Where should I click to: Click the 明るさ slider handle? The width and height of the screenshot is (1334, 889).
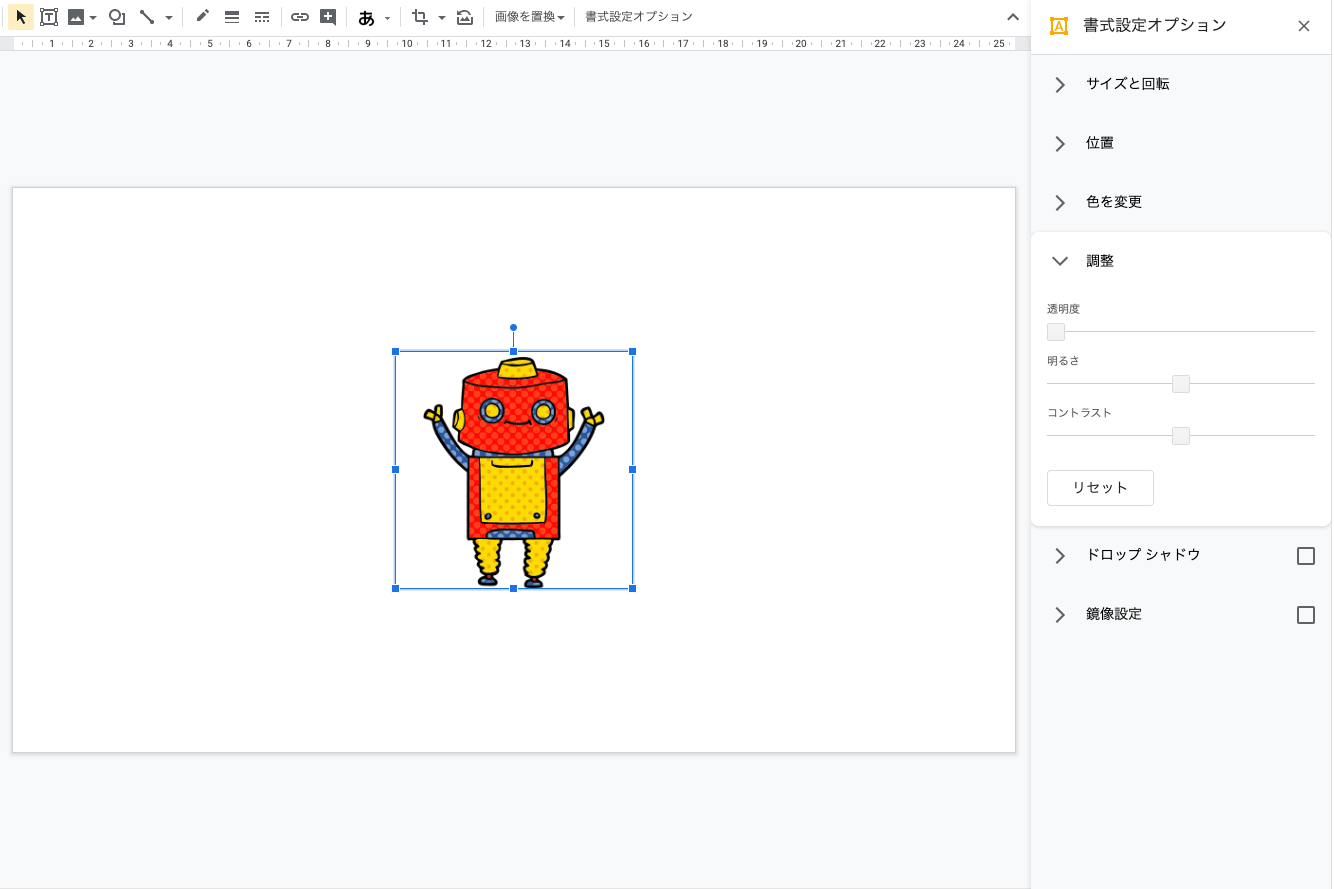coord(1180,384)
